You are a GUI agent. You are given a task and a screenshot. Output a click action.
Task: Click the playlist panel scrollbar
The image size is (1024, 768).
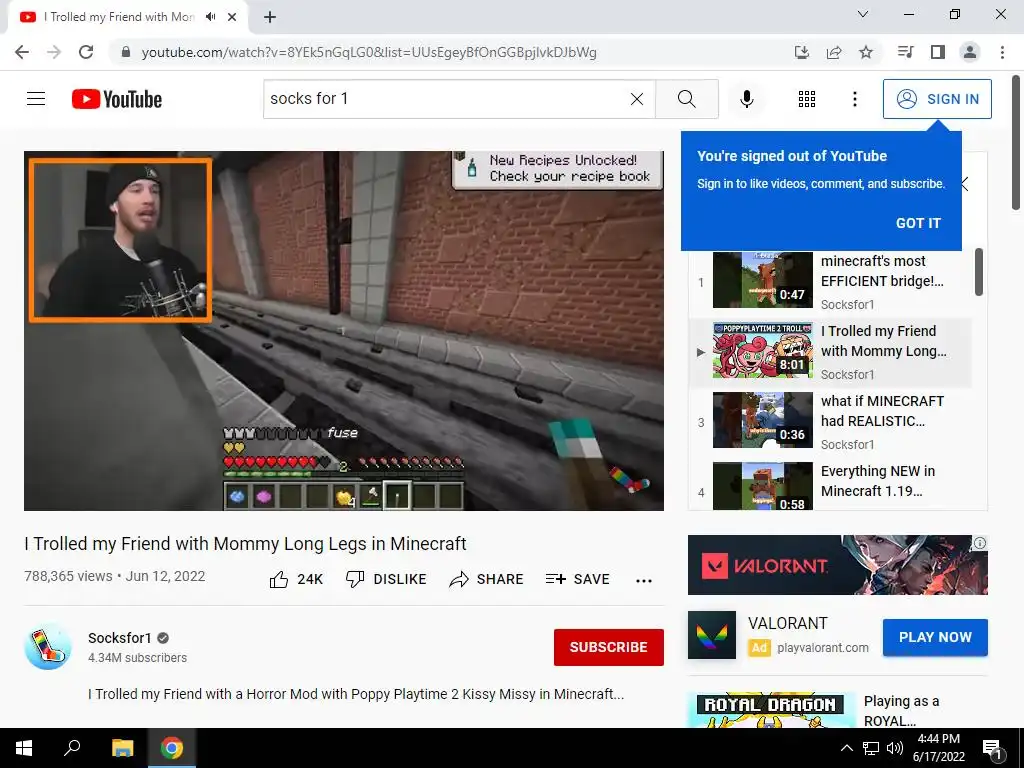pos(978,272)
